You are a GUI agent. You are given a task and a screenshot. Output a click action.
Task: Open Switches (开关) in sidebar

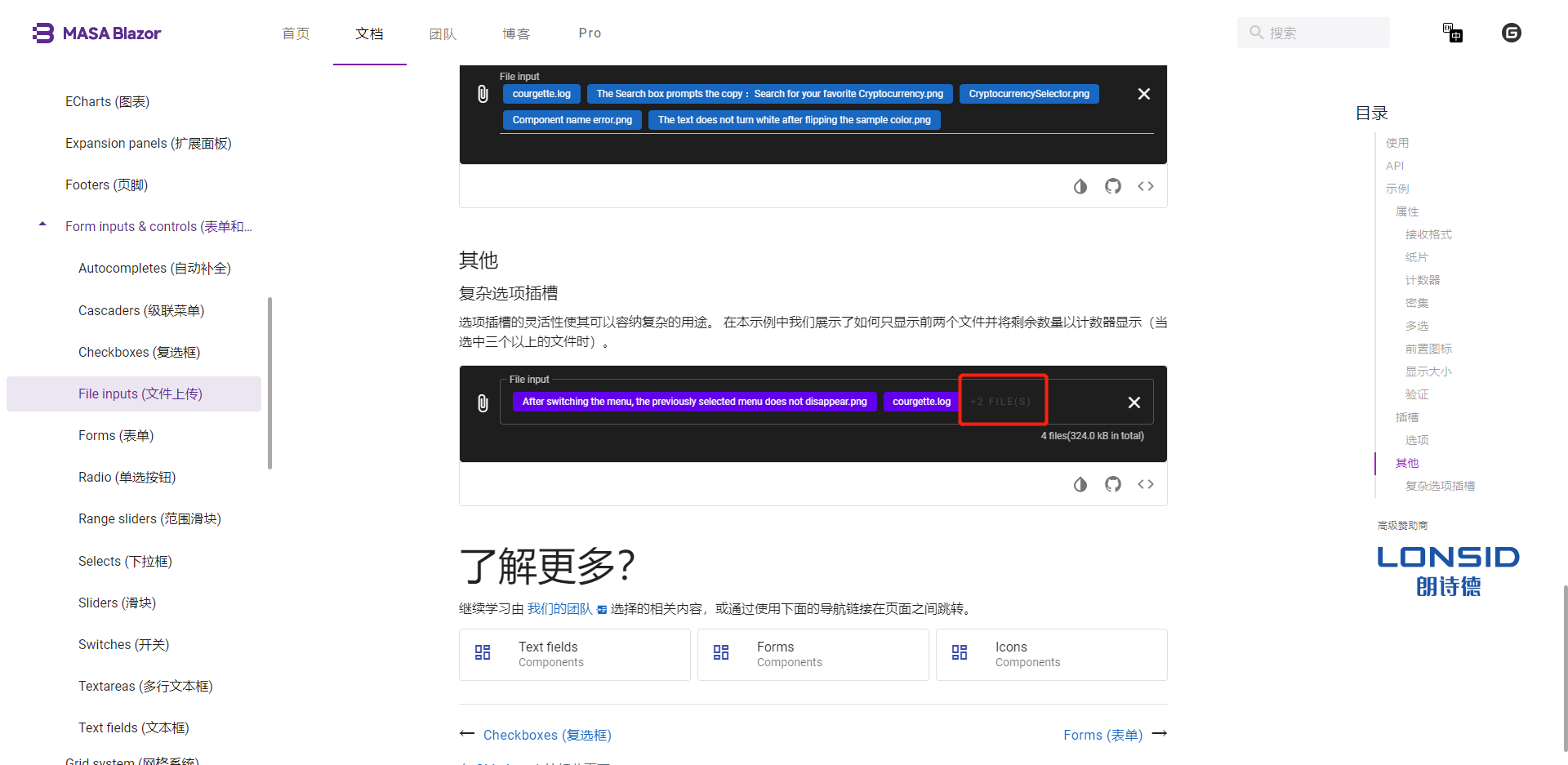click(x=123, y=645)
